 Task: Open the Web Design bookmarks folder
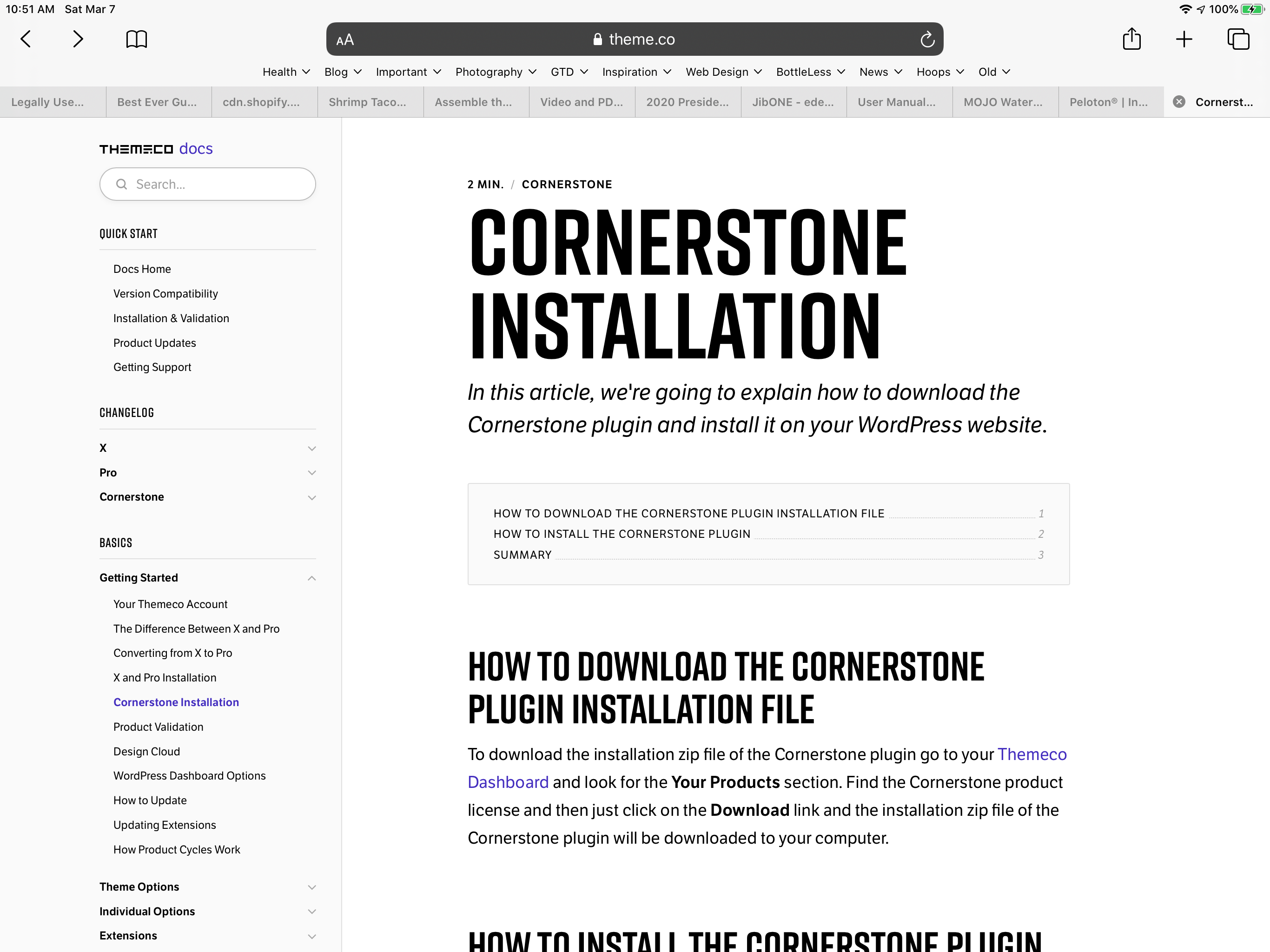[723, 72]
